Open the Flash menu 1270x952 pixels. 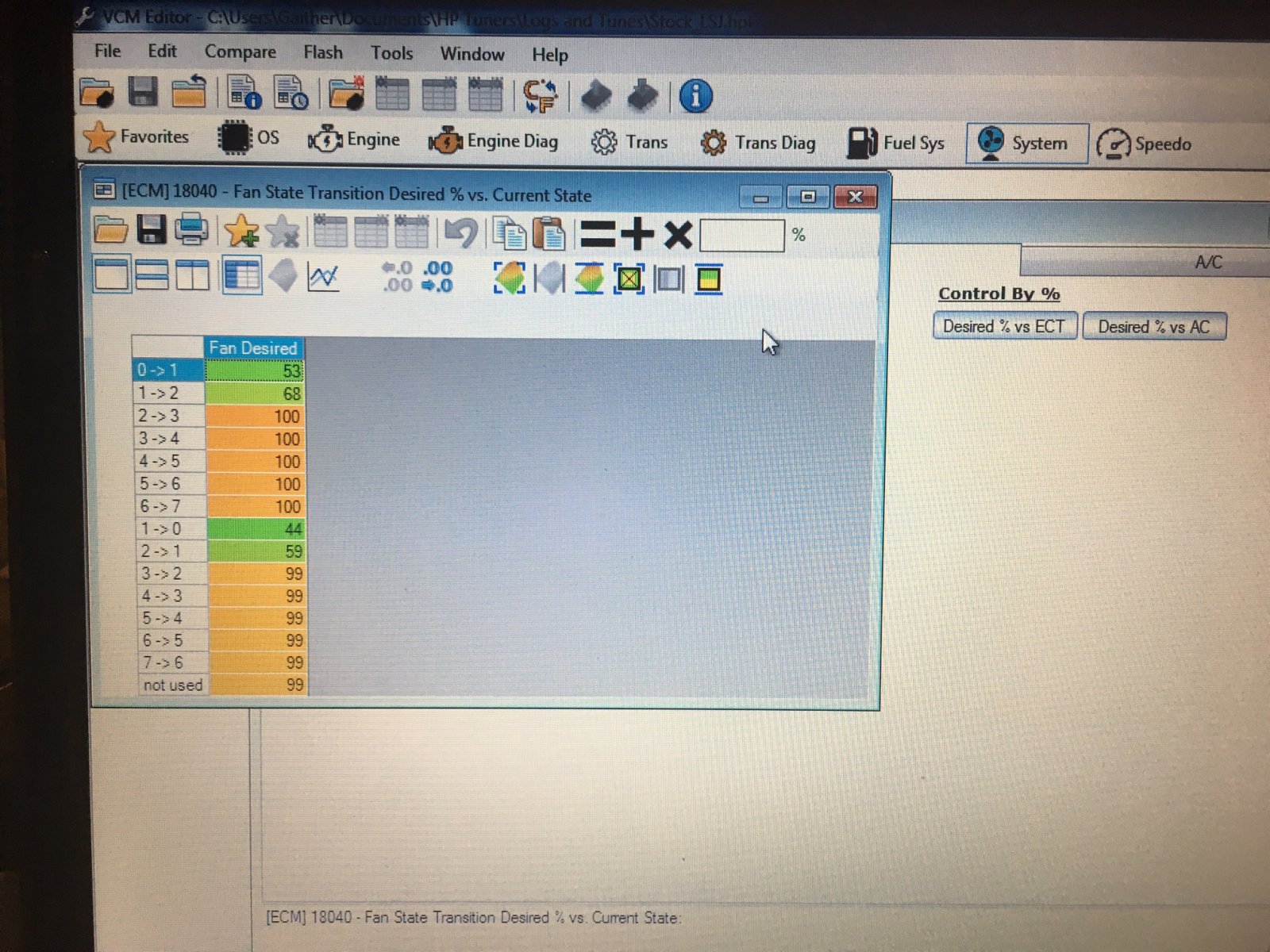(323, 53)
